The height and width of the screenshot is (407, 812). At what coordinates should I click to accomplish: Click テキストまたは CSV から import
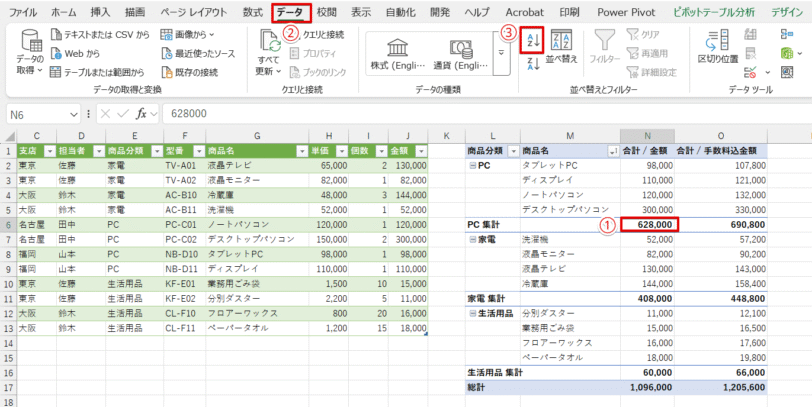[x=100, y=35]
